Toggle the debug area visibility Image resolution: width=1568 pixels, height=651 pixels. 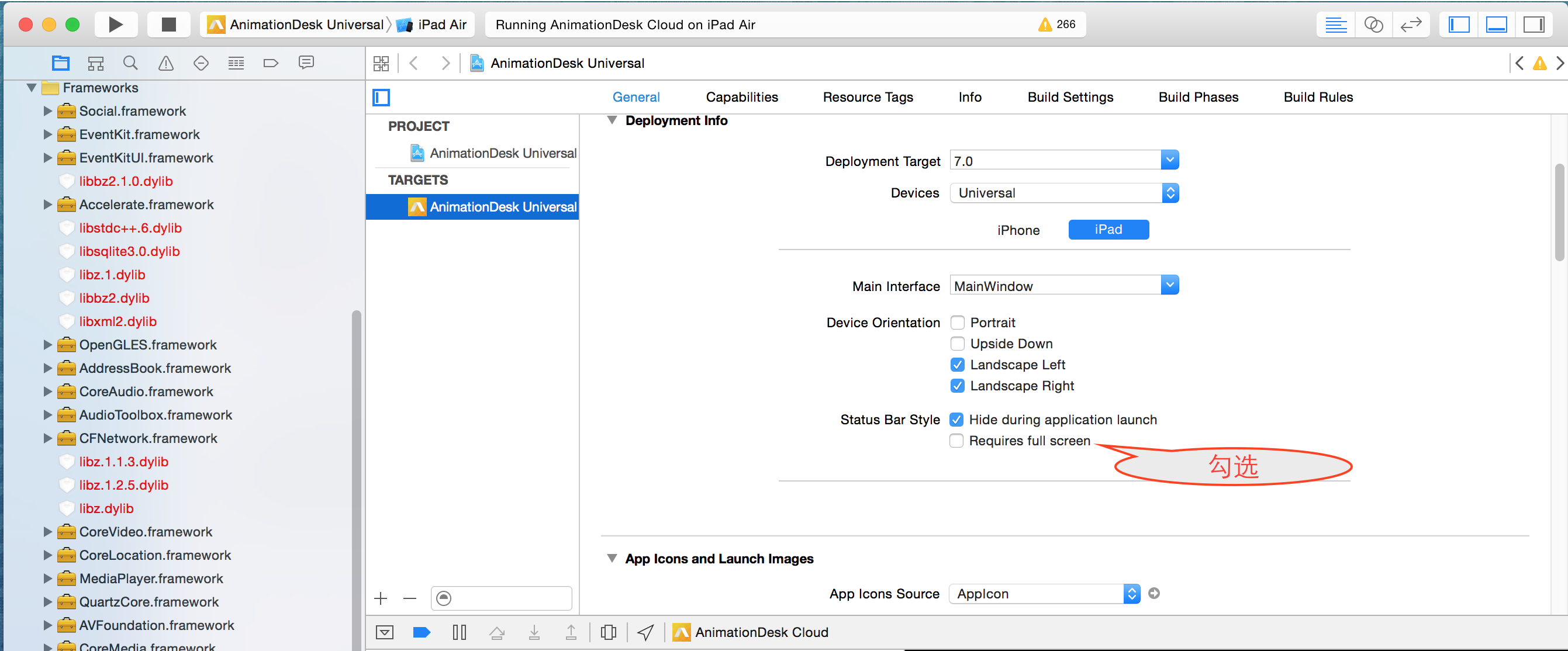[x=1496, y=25]
